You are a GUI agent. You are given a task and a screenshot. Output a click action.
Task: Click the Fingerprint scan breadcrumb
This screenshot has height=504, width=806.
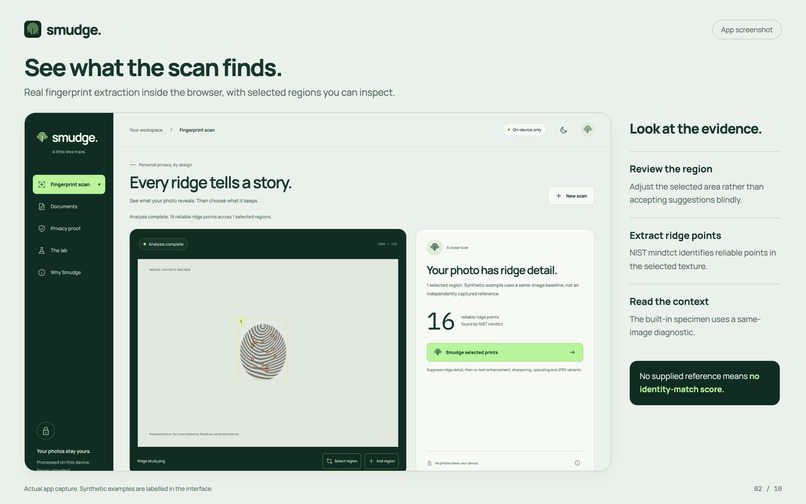tap(197, 130)
